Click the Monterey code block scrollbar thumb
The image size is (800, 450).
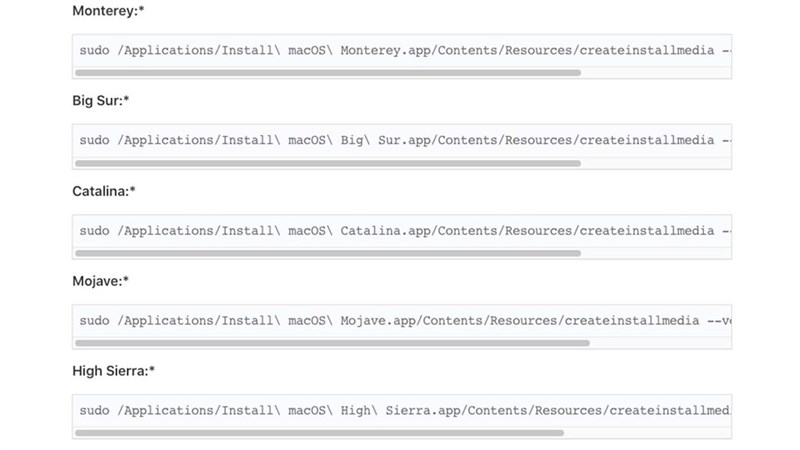[327, 72]
